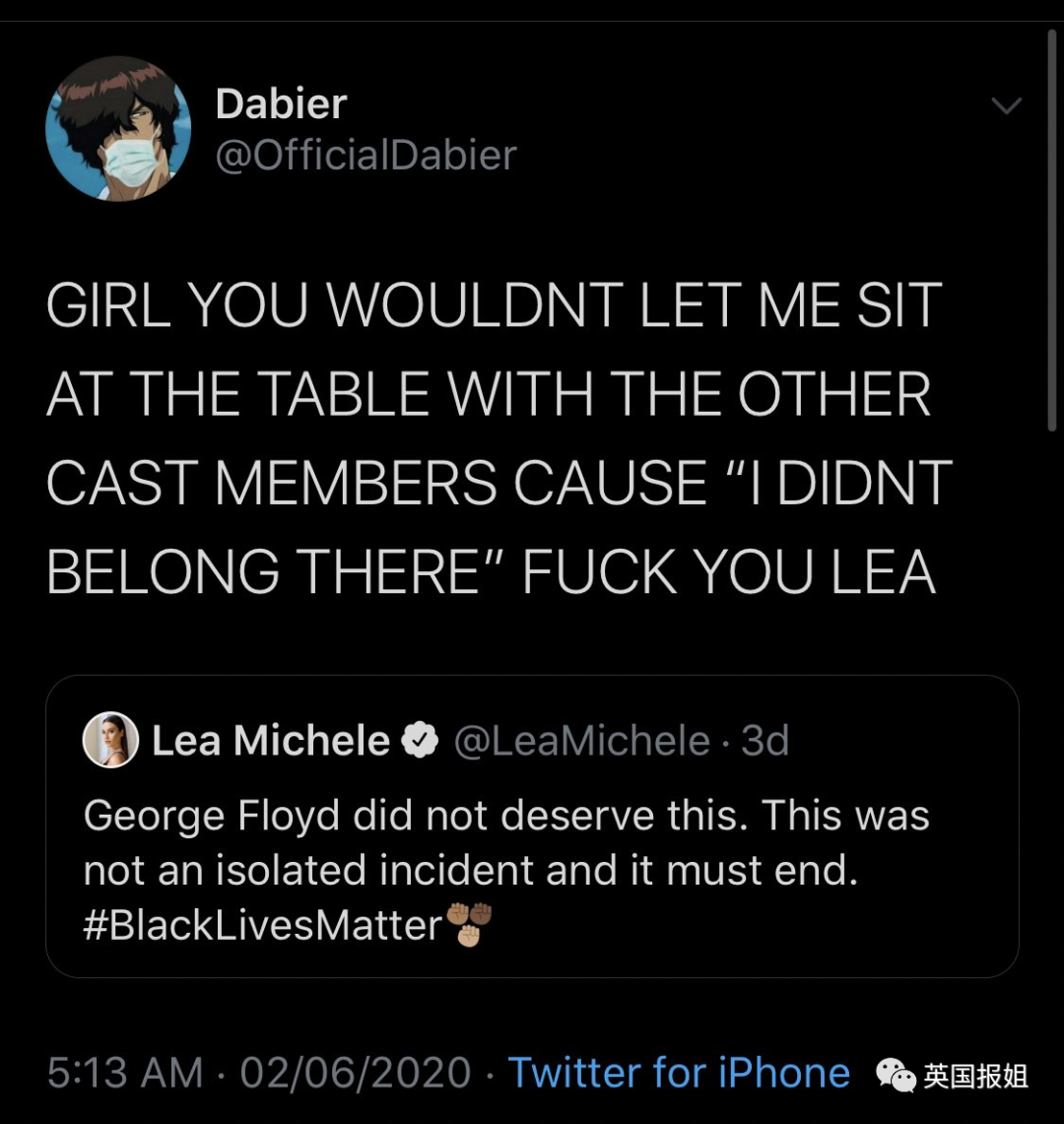The width and height of the screenshot is (1064, 1124).
Task: Click the 5:13 AM time
Action: (125, 1073)
